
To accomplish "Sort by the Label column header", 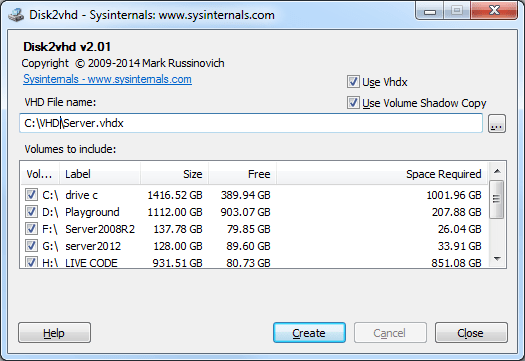I will [100, 174].
